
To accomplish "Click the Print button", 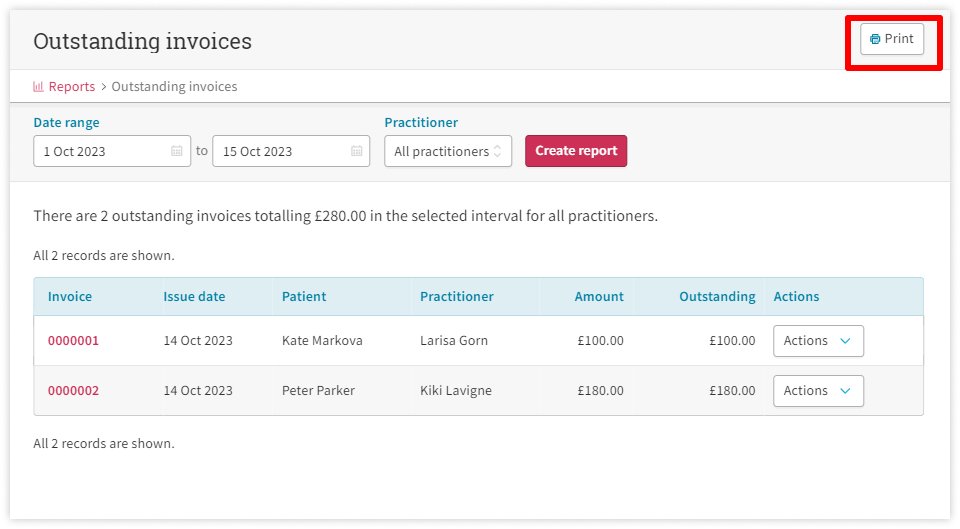I will [x=892, y=39].
